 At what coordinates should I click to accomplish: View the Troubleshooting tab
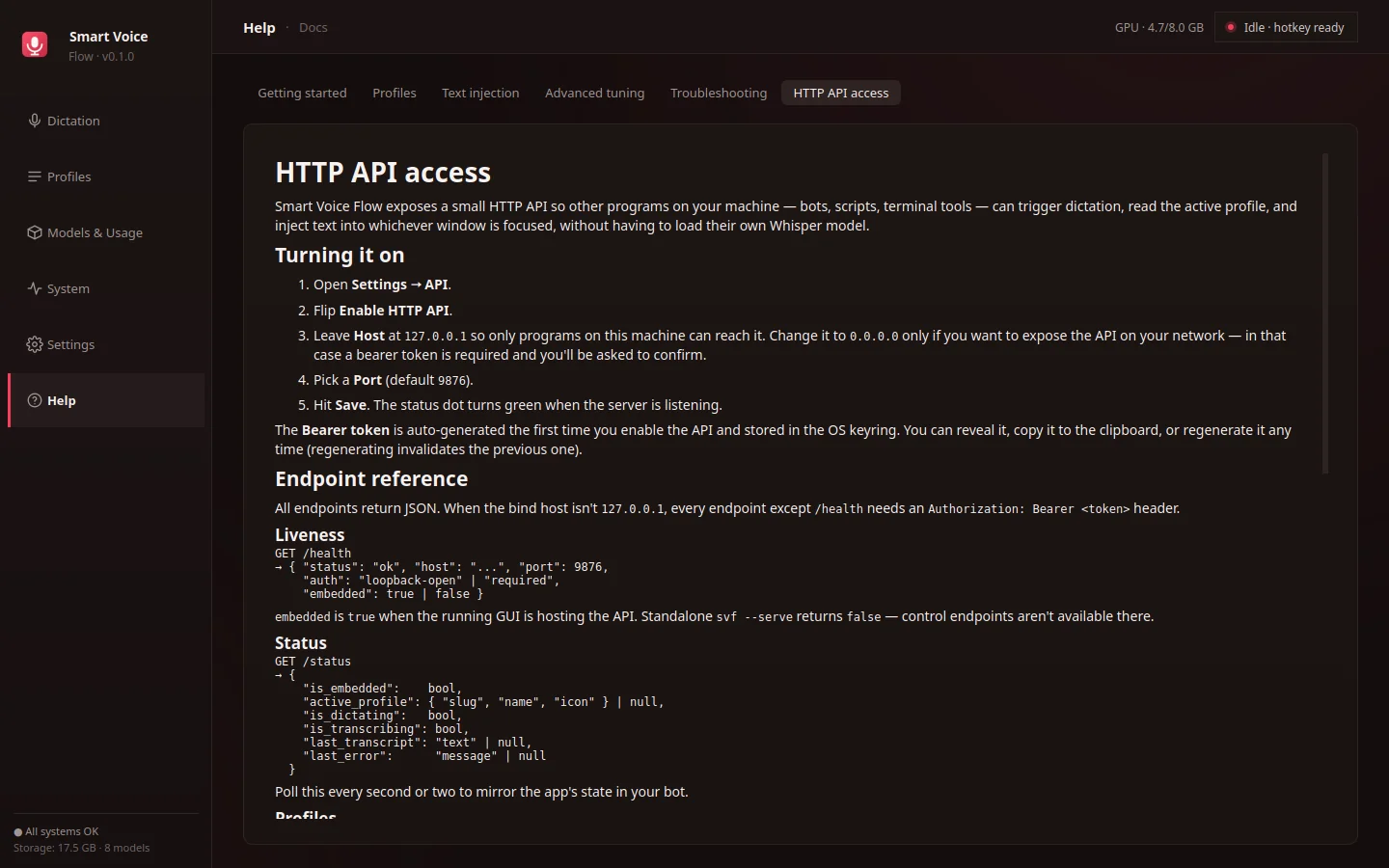(719, 93)
